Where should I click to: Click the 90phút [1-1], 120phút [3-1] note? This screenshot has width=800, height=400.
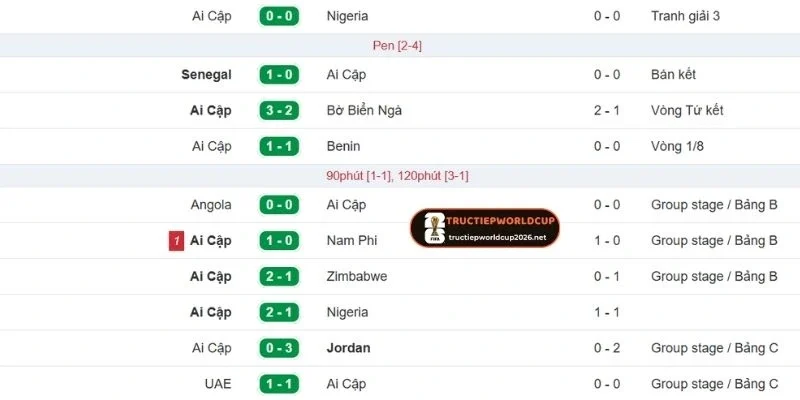(x=397, y=175)
